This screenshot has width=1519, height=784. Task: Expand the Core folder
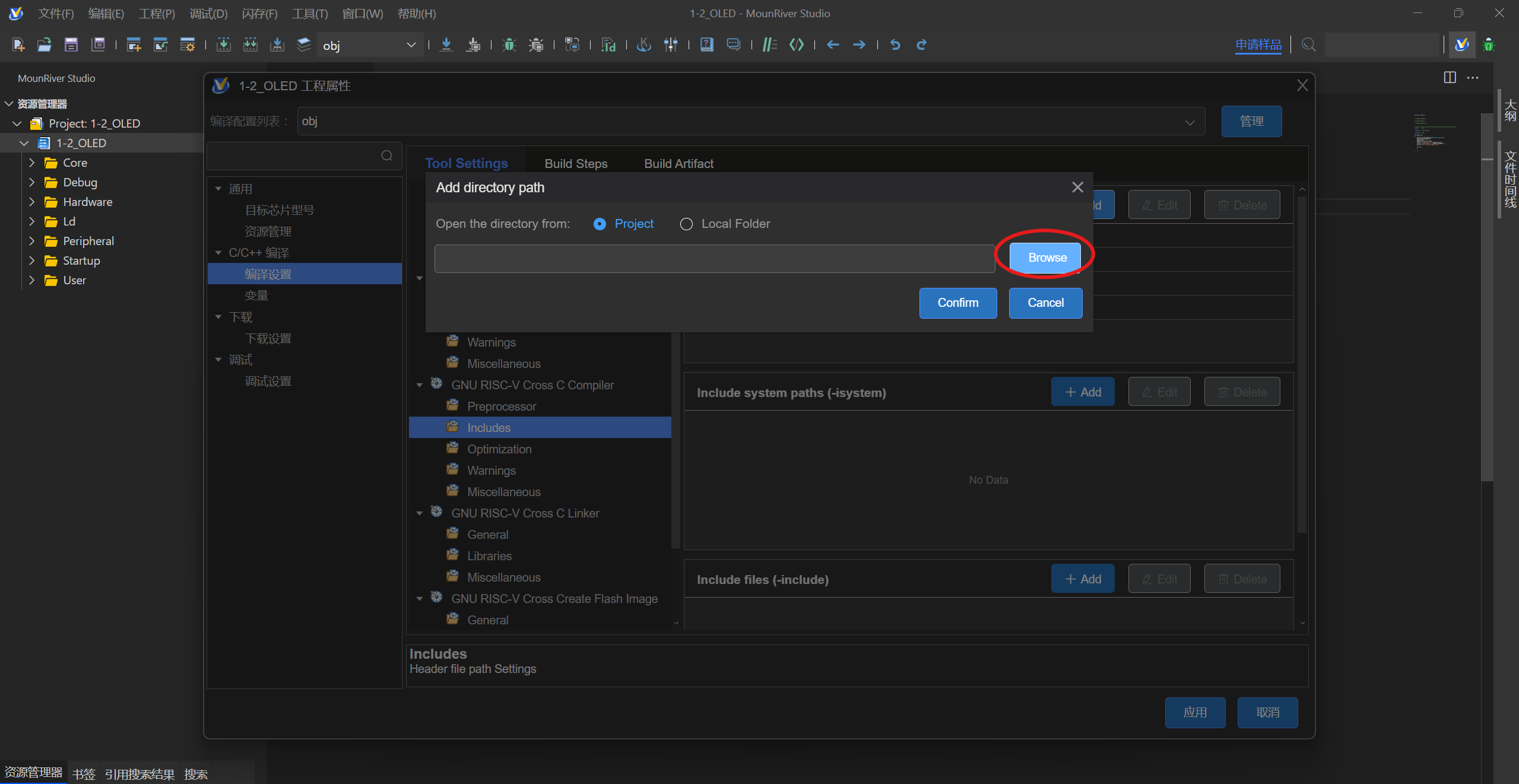click(32, 163)
